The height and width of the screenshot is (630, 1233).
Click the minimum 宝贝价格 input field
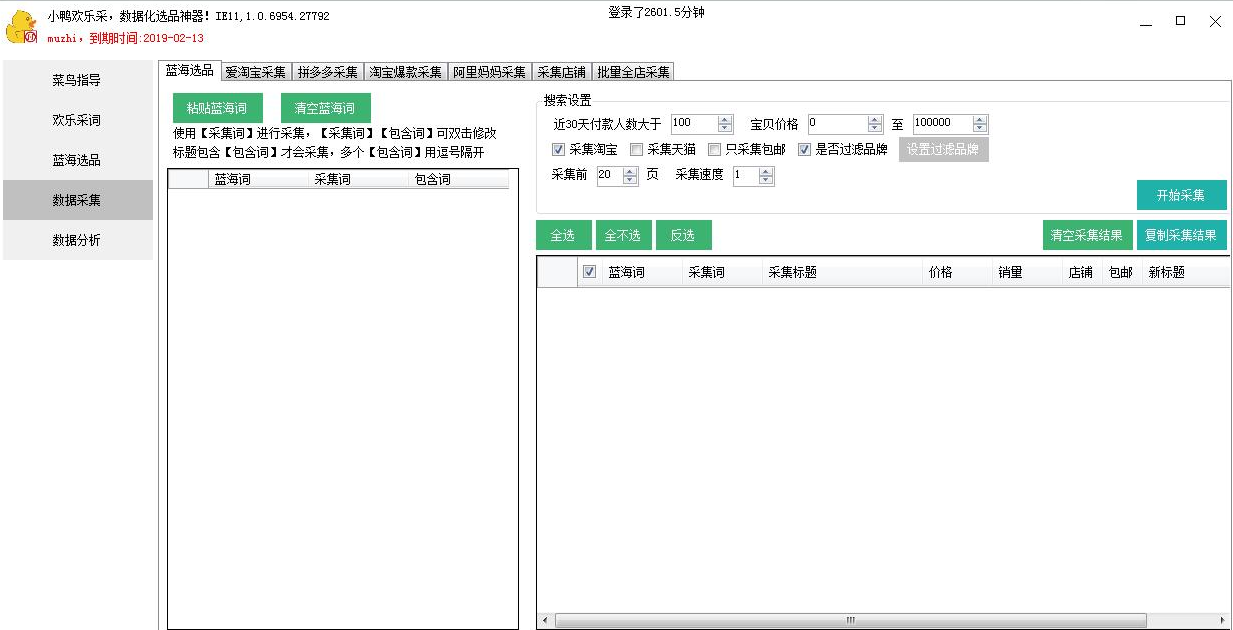click(836, 124)
